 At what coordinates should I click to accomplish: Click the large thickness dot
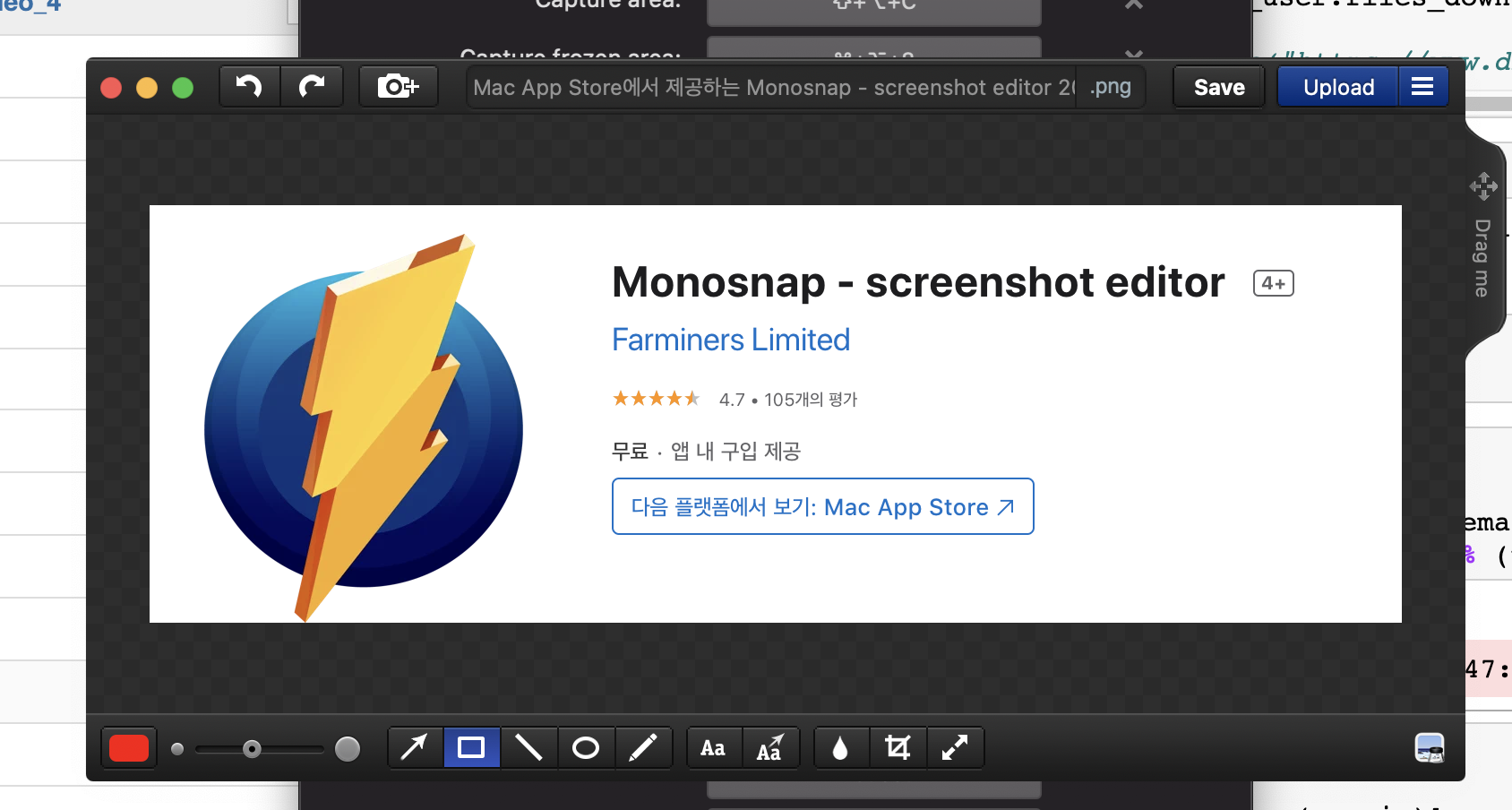pyautogui.click(x=348, y=748)
